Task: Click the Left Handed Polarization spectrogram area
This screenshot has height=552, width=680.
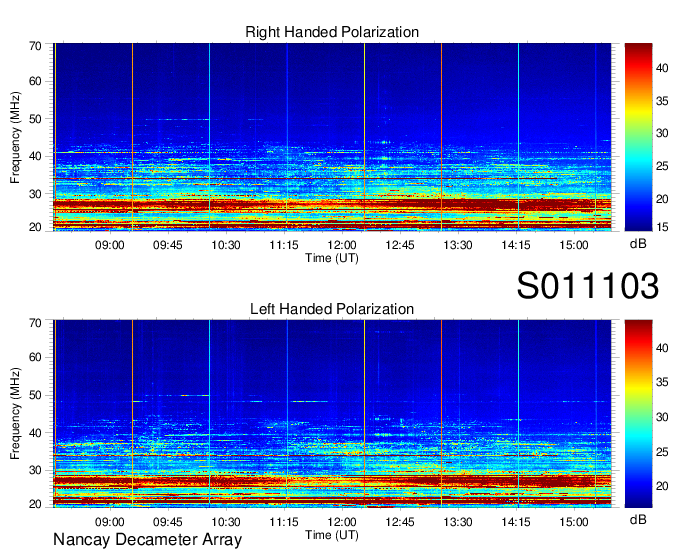Action: (x=332, y=414)
